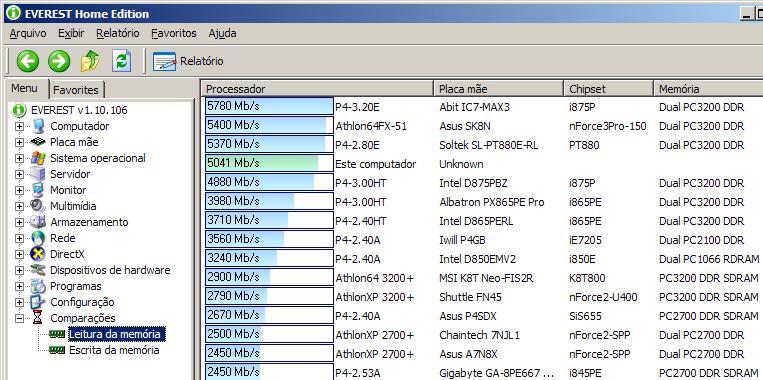763x380 pixels.
Task: Select the Athlon64FX-51 processor entry
Action: tap(371, 126)
